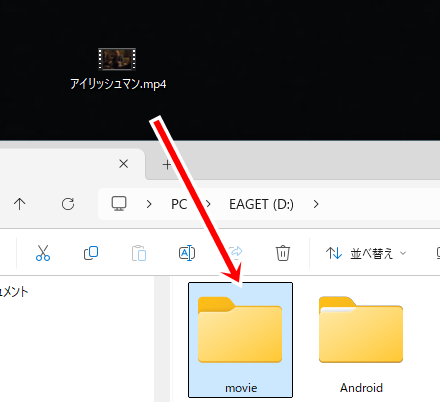Expand chevron after EAGET (D:)
This screenshot has height=402, width=440.
tap(316, 204)
